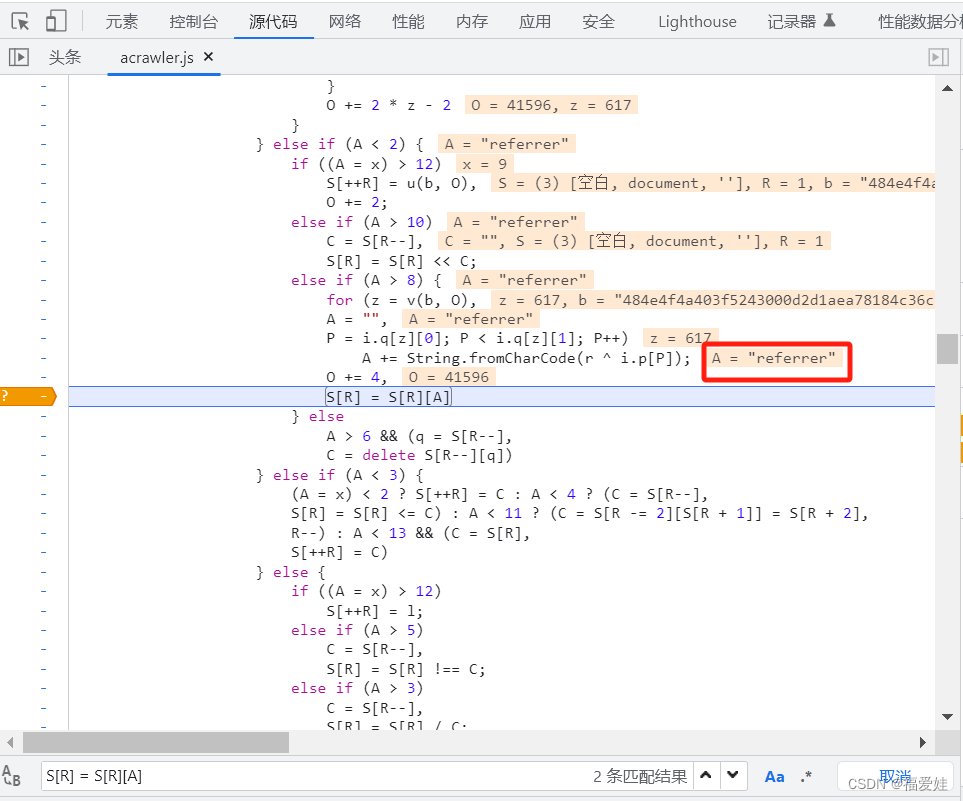Click the inline value x = 9

click(485, 165)
